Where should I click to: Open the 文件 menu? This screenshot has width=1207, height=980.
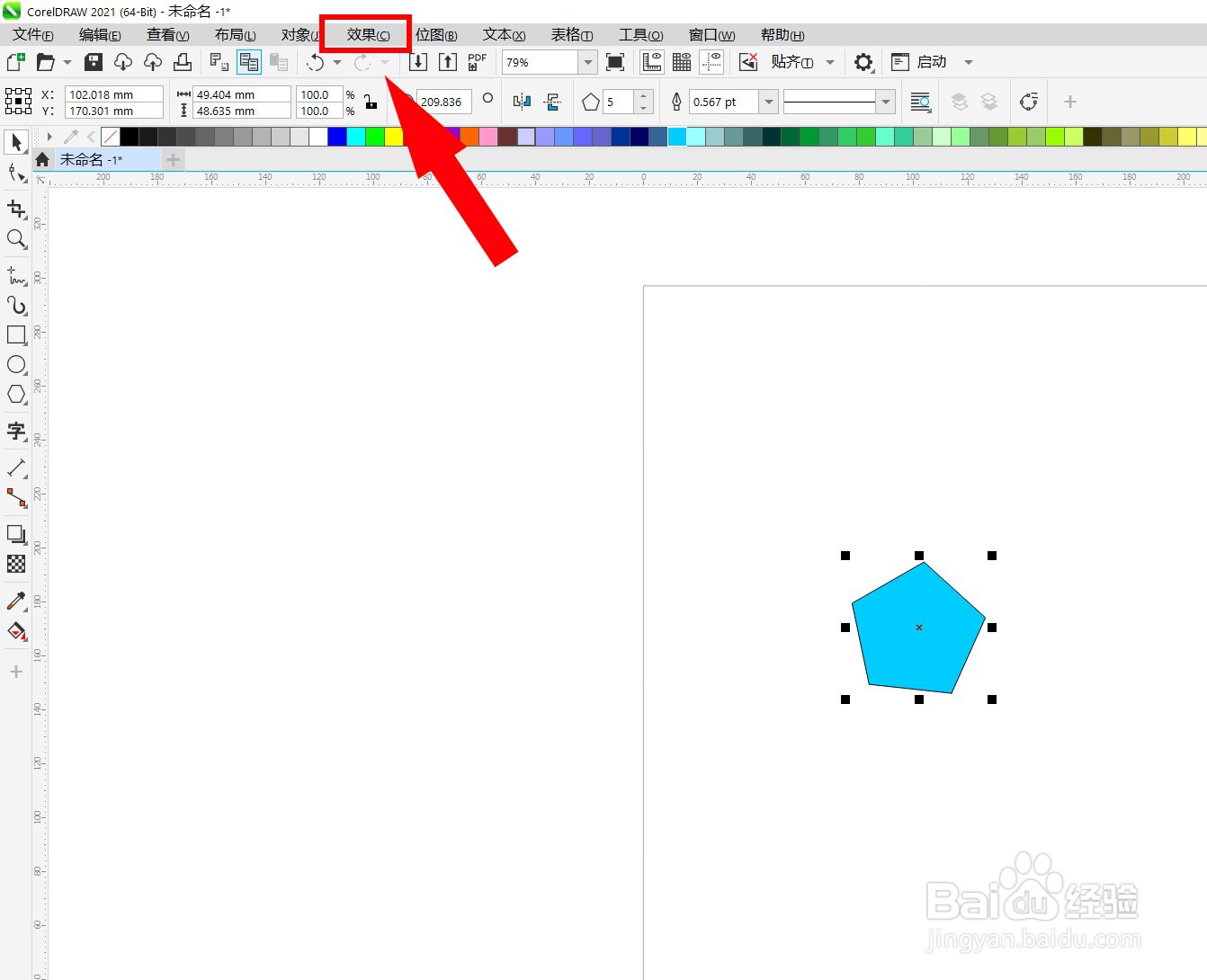[33, 35]
